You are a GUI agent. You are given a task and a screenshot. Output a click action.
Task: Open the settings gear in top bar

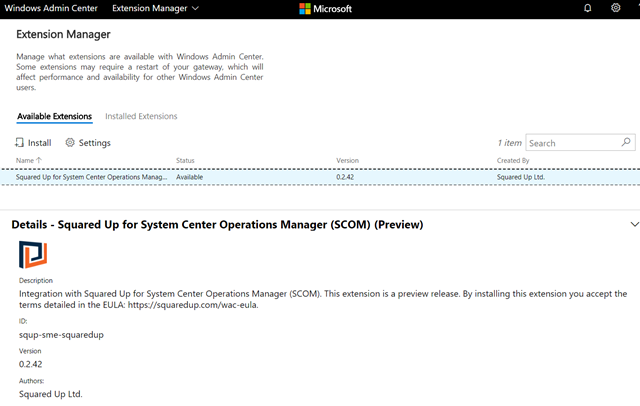click(x=616, y=8)
